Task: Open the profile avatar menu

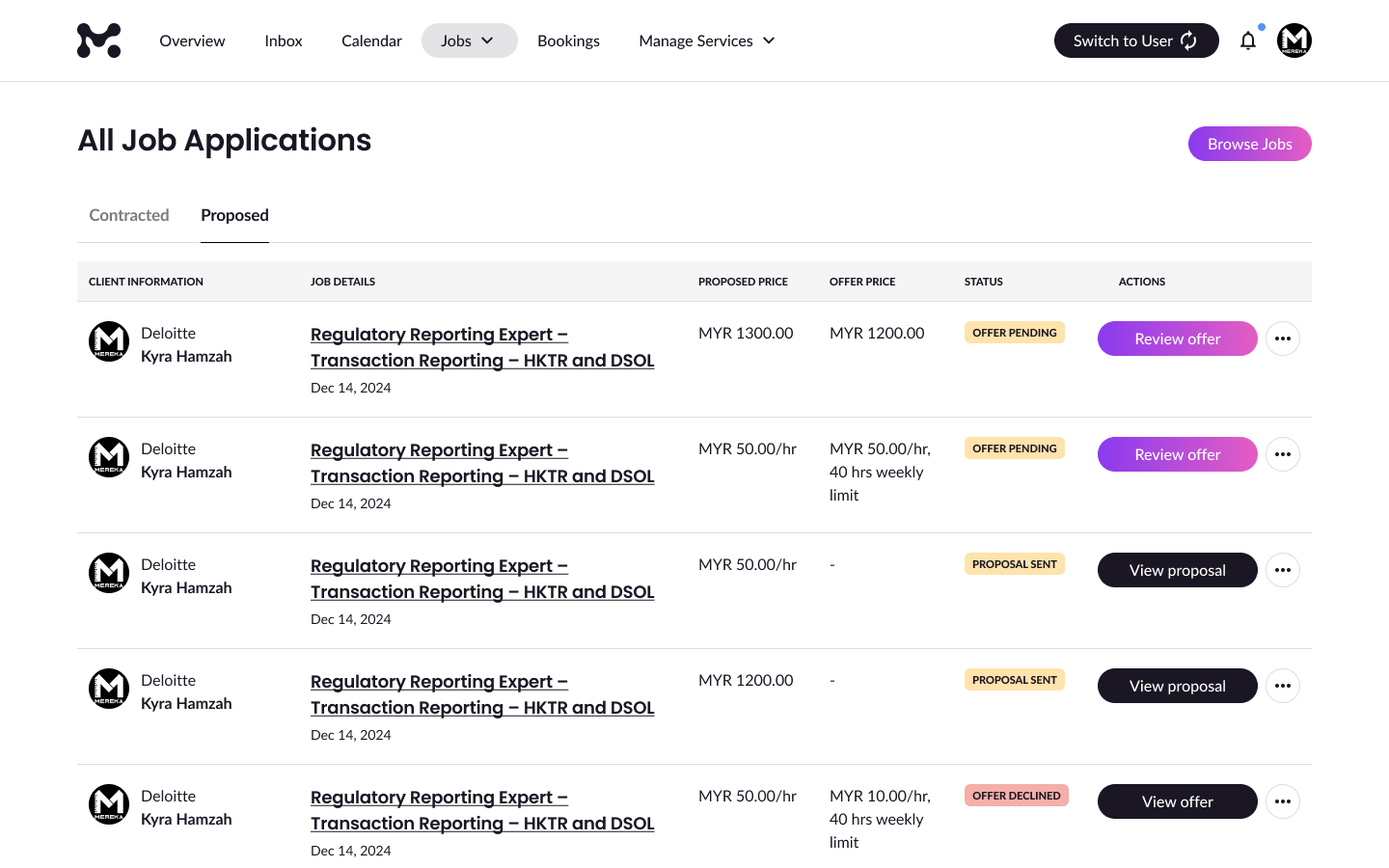Action: (1294, 41)
